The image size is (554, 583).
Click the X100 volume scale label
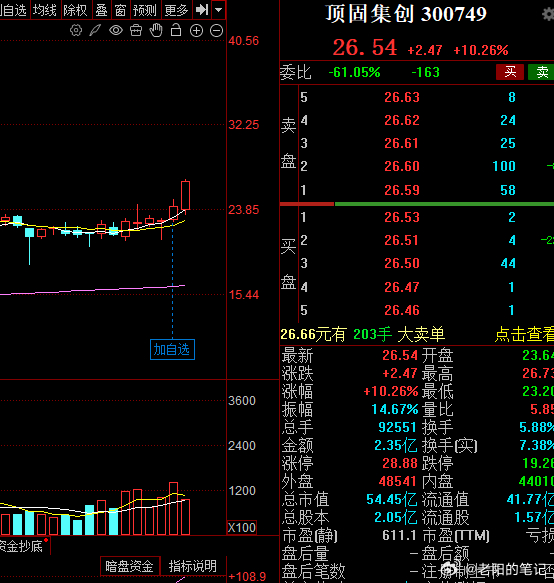pos(242,528)
